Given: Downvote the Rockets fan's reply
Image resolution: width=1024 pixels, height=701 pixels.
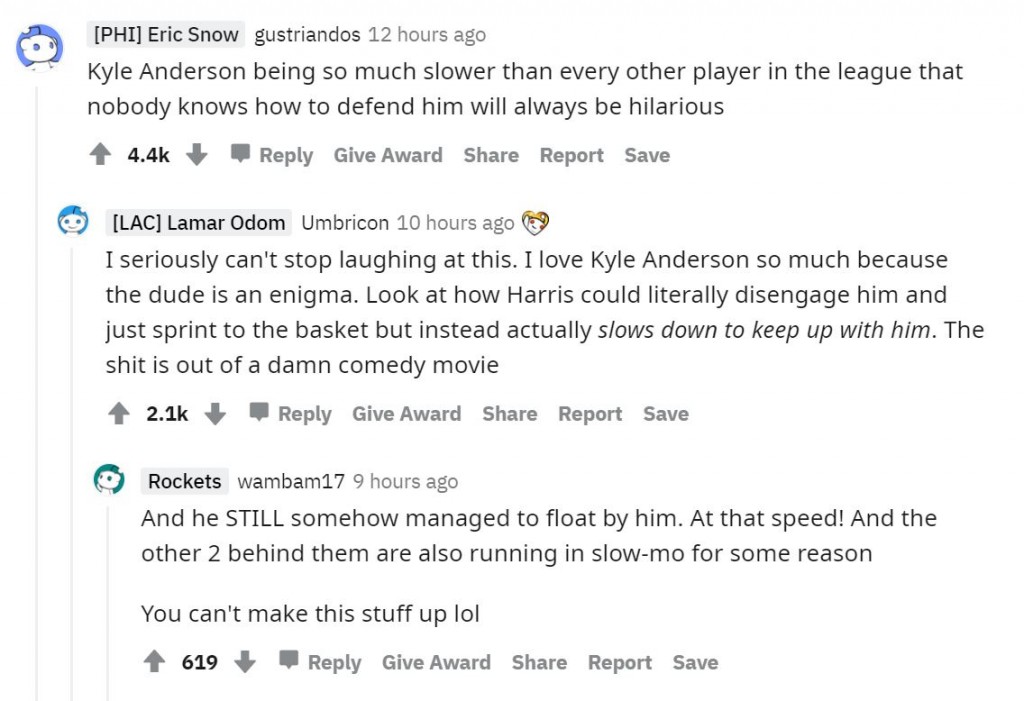Looking at the screenshot, I should pos(245,661).
